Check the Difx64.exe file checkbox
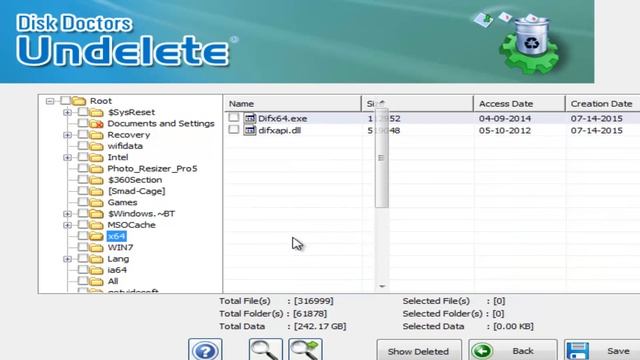The width and height of the screenshot is (640, 360). [x=234, y=118]
